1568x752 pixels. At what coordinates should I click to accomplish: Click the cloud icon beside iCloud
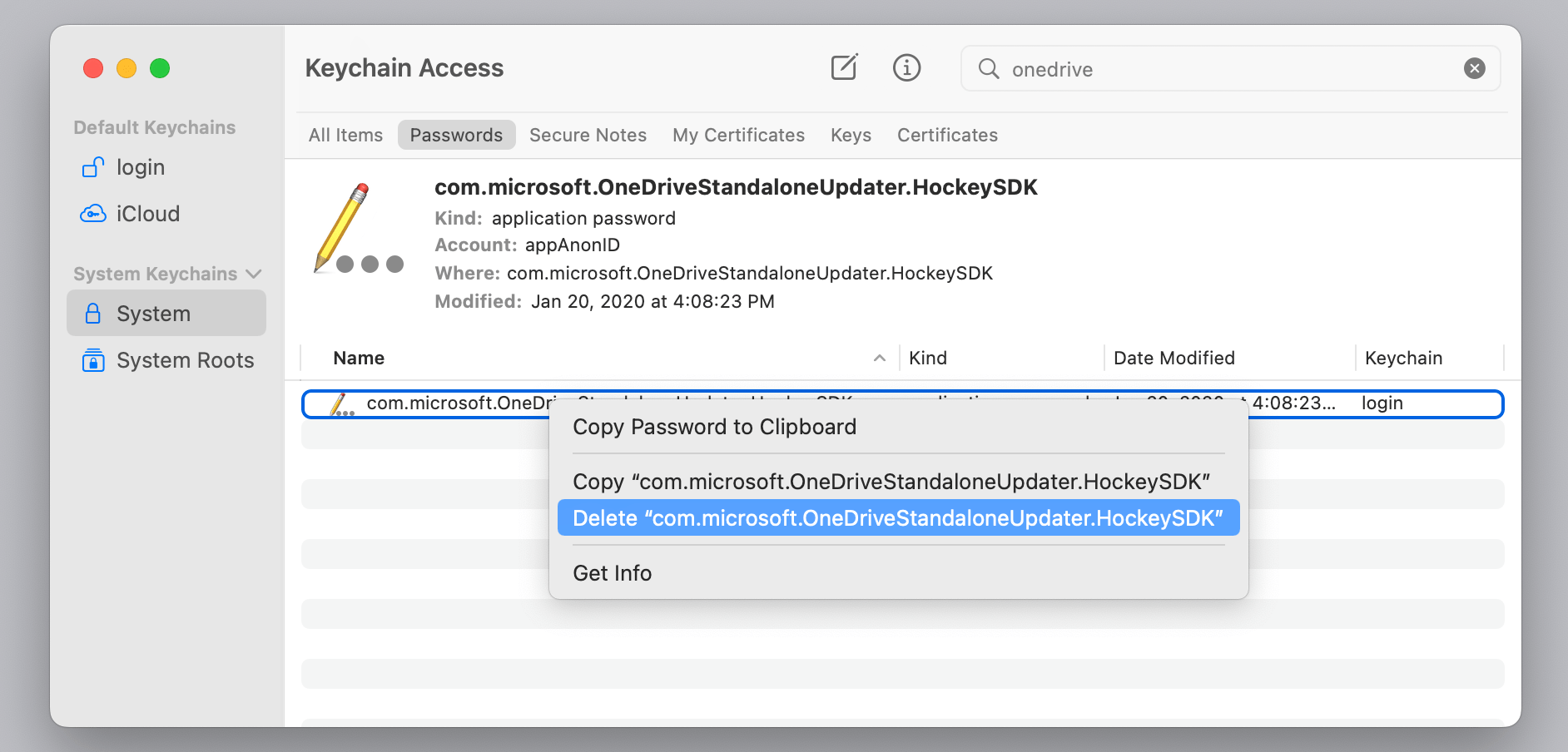pyautogui.click(x=93, y=214)
